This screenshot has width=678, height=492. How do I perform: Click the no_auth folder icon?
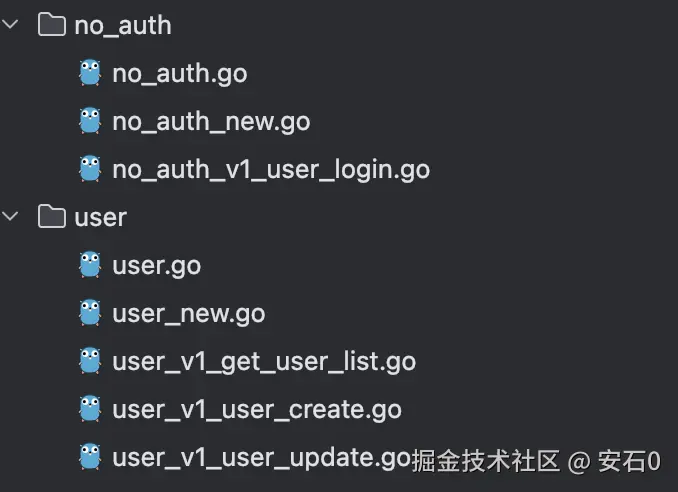click(51, 24)
